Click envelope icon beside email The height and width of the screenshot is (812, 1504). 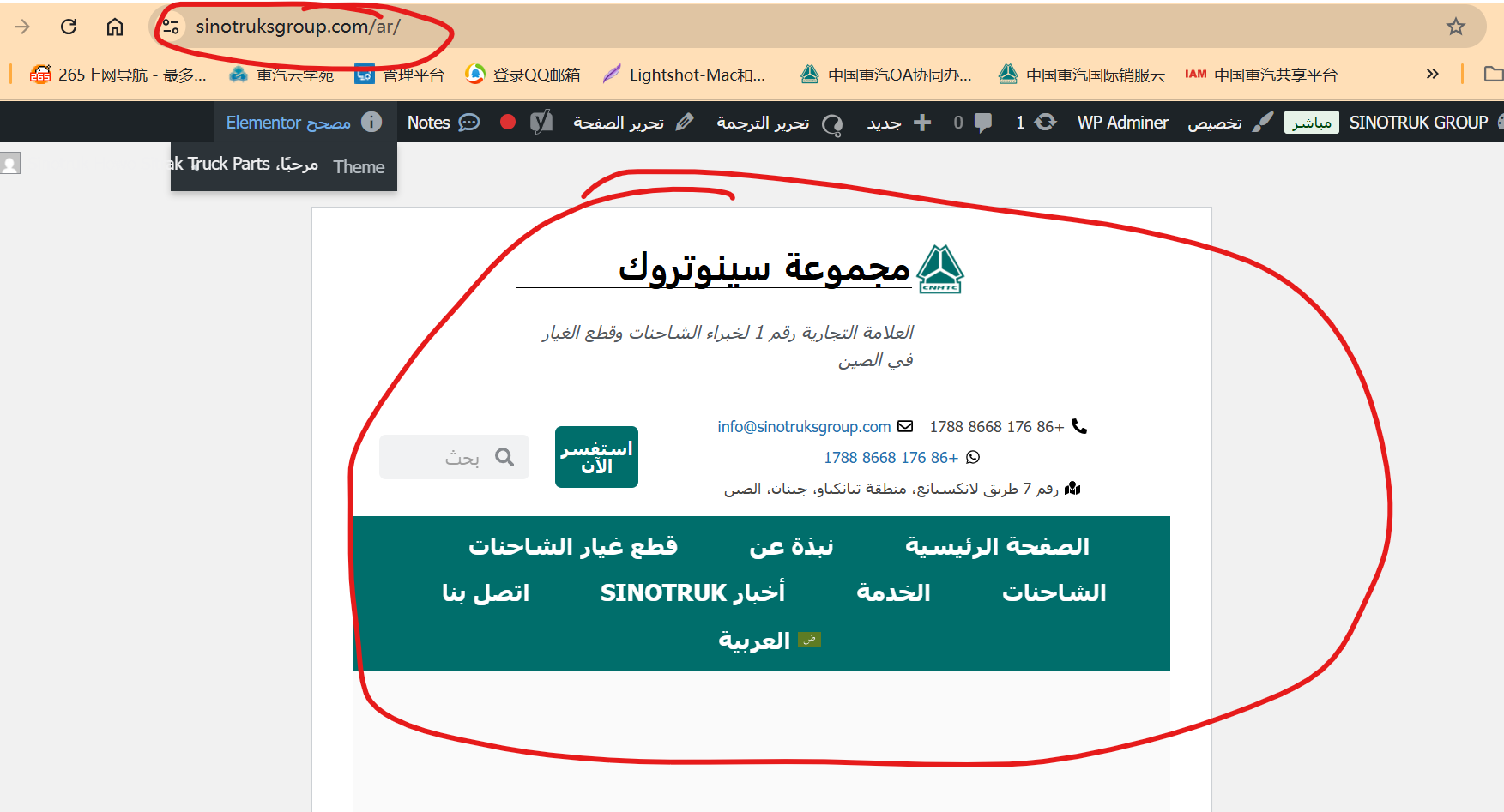(x=905, y=426)
